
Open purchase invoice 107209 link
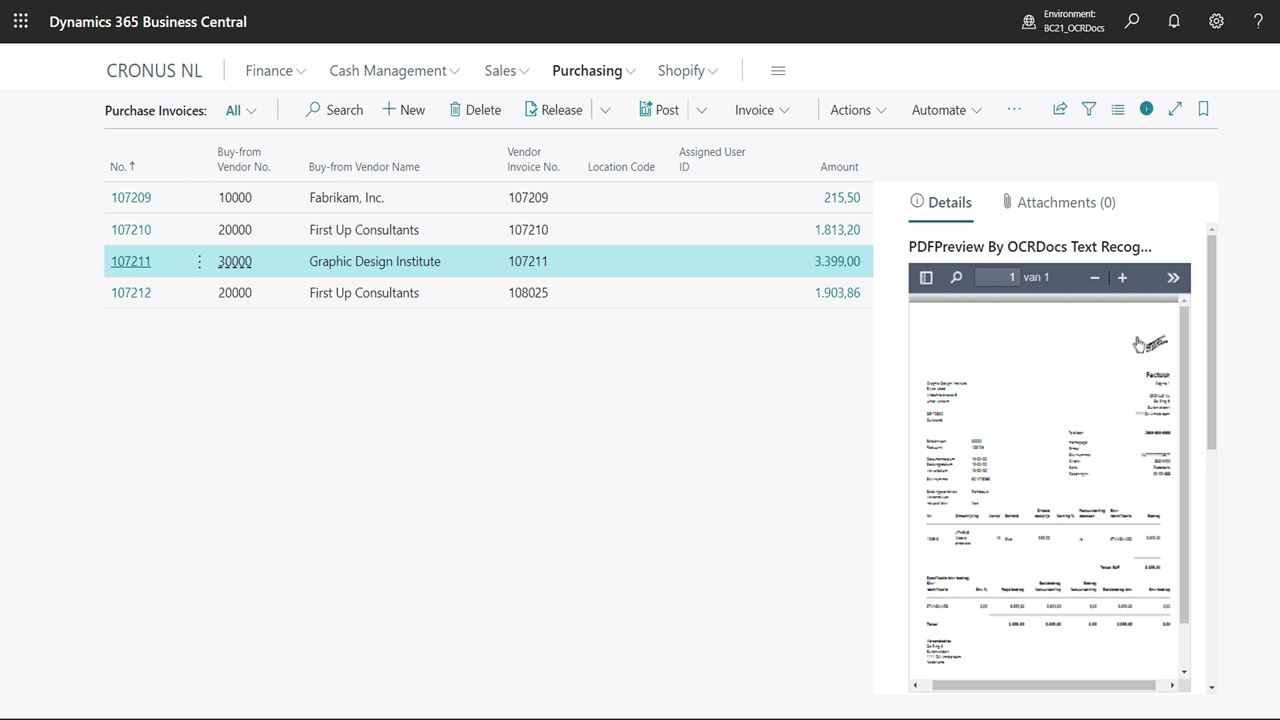pos(131,198)
